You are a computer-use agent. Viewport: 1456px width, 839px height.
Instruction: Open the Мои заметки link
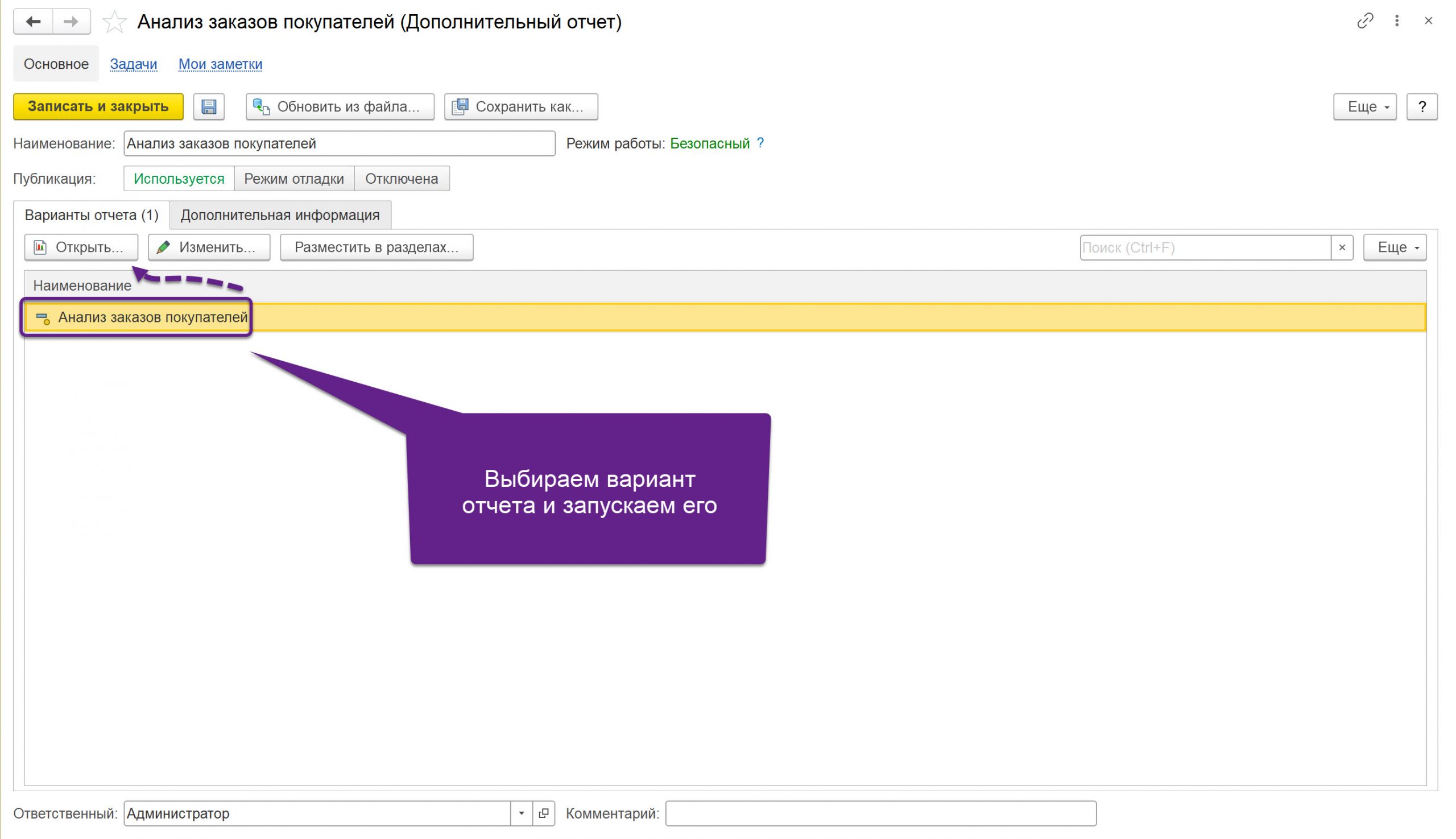220,64
